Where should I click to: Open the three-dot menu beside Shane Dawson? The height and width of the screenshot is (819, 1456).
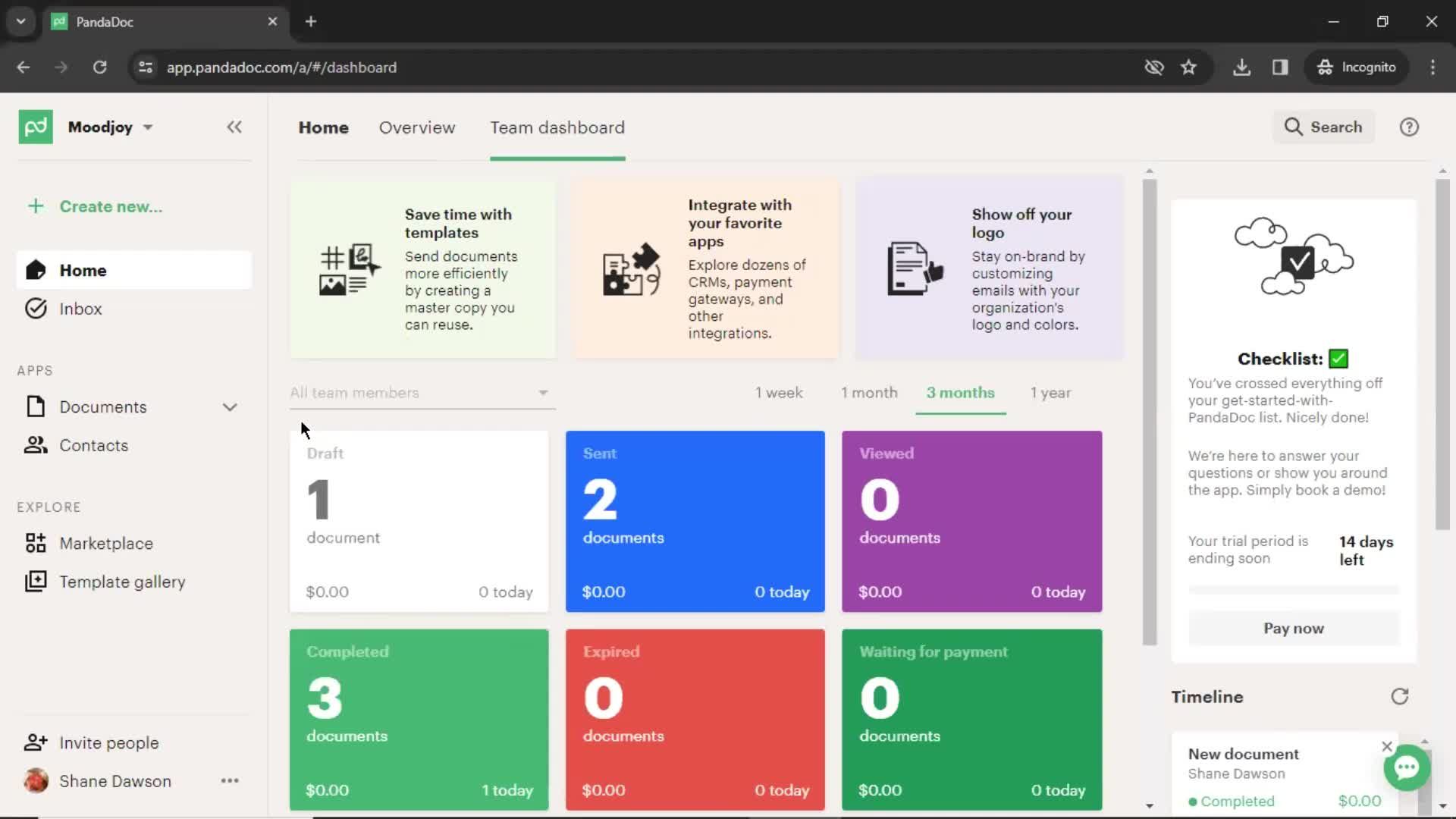click(x=230, y=780)
